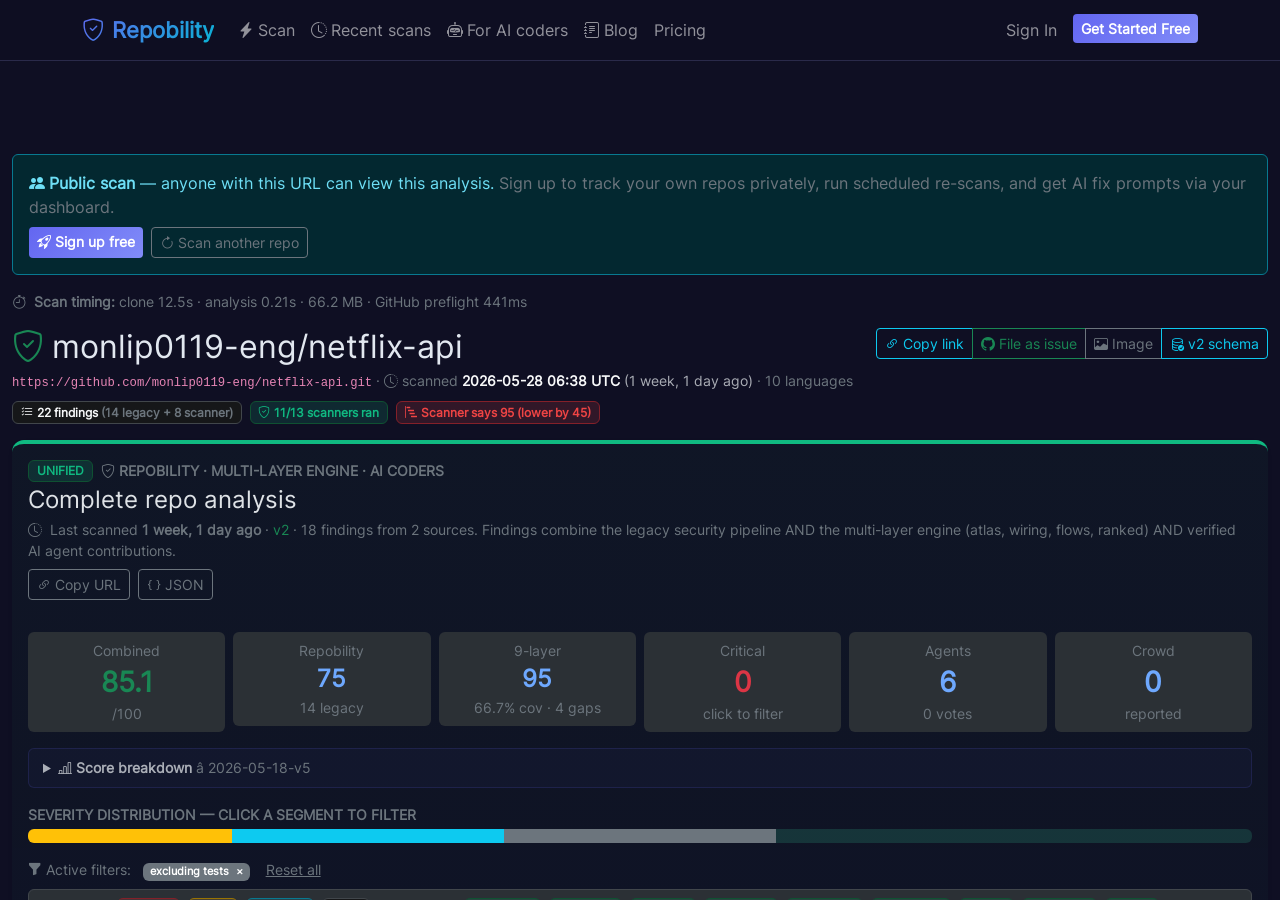Filter by cyan severity segment
The height and width of the screenshot is (900, 1280).
pyautogui.click(x=368, y=836)
